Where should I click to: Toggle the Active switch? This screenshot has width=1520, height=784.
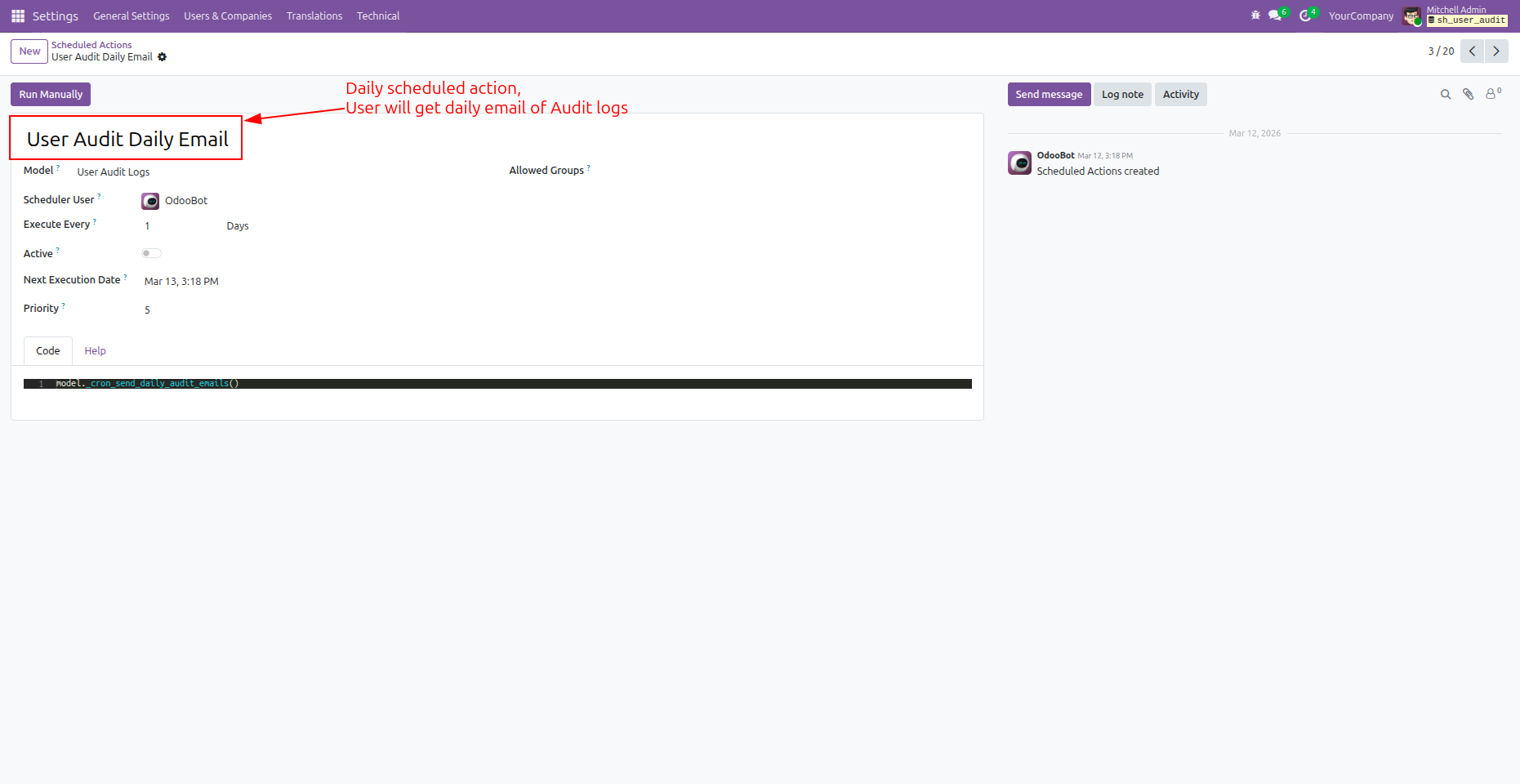[151, 253]
